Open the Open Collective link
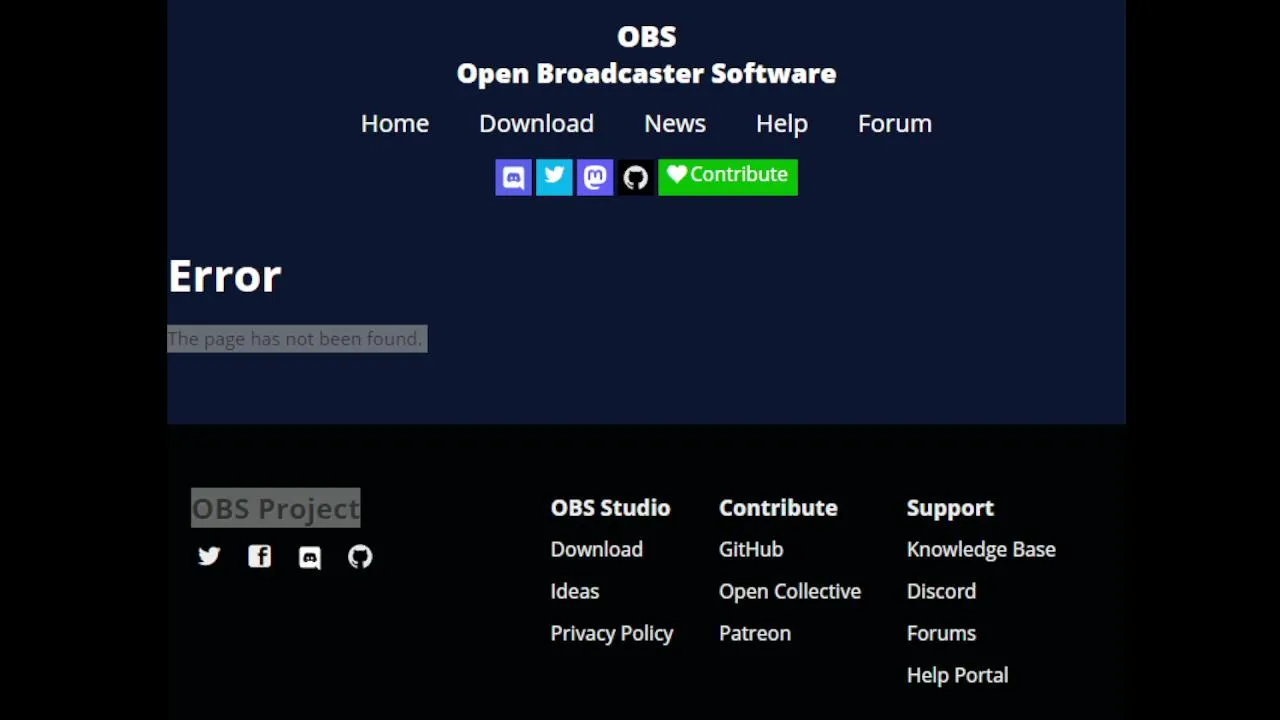This screenshot has height=720, width=1280. (790, 591)
